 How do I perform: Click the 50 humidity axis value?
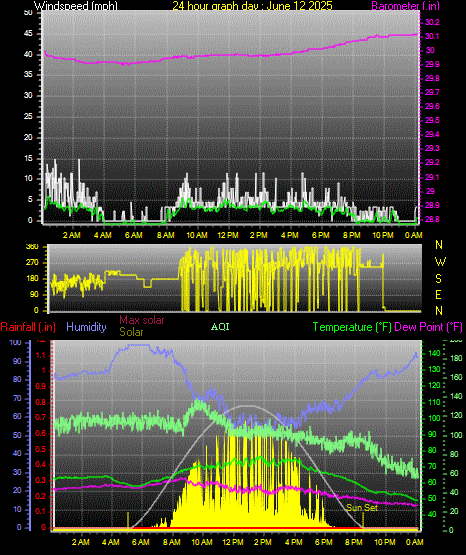(x=17, y=435)
